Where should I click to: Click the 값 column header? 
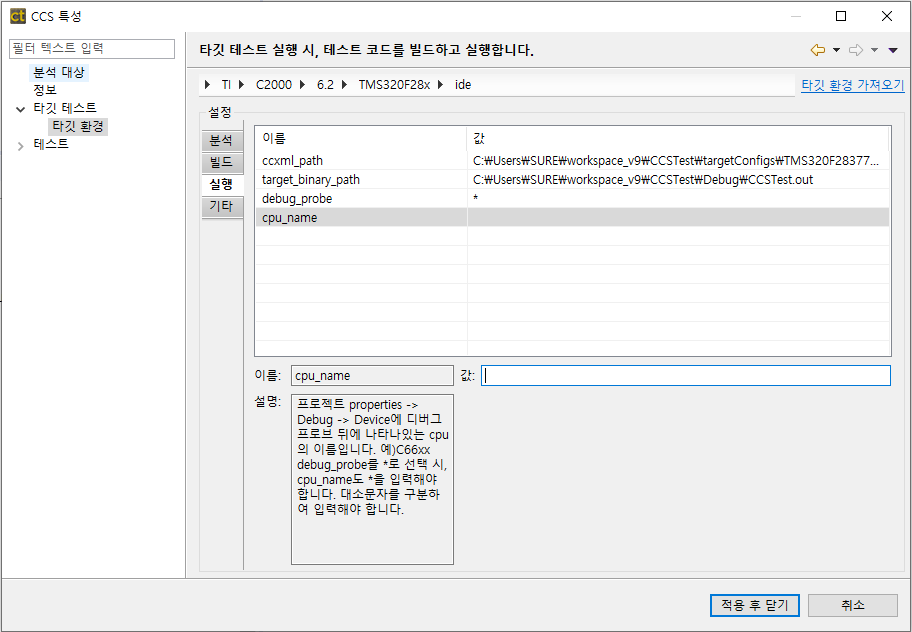point(678,138)
